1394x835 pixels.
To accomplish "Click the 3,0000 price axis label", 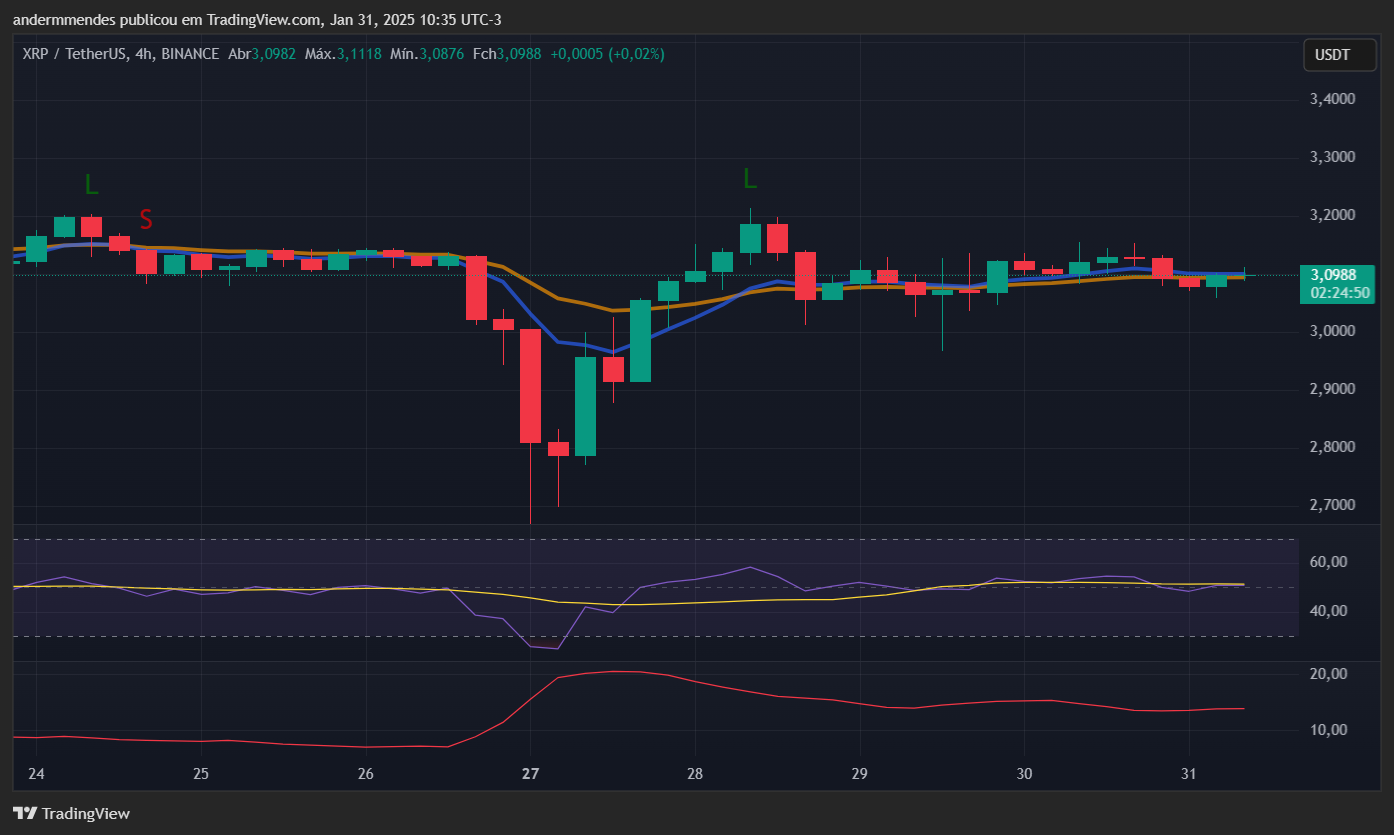I will (1332, 331).
